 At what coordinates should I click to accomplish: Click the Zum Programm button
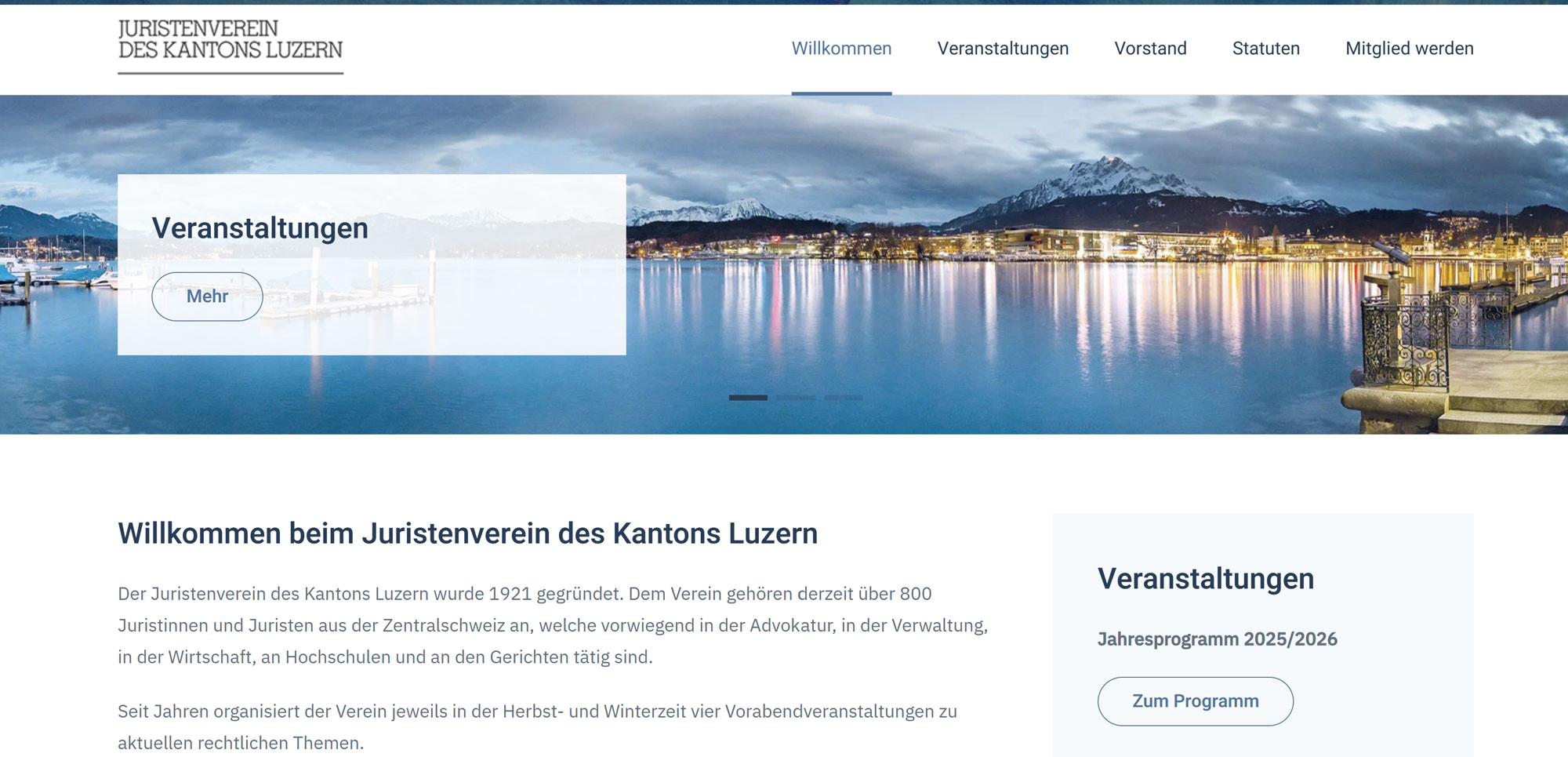pos(1194,701)
